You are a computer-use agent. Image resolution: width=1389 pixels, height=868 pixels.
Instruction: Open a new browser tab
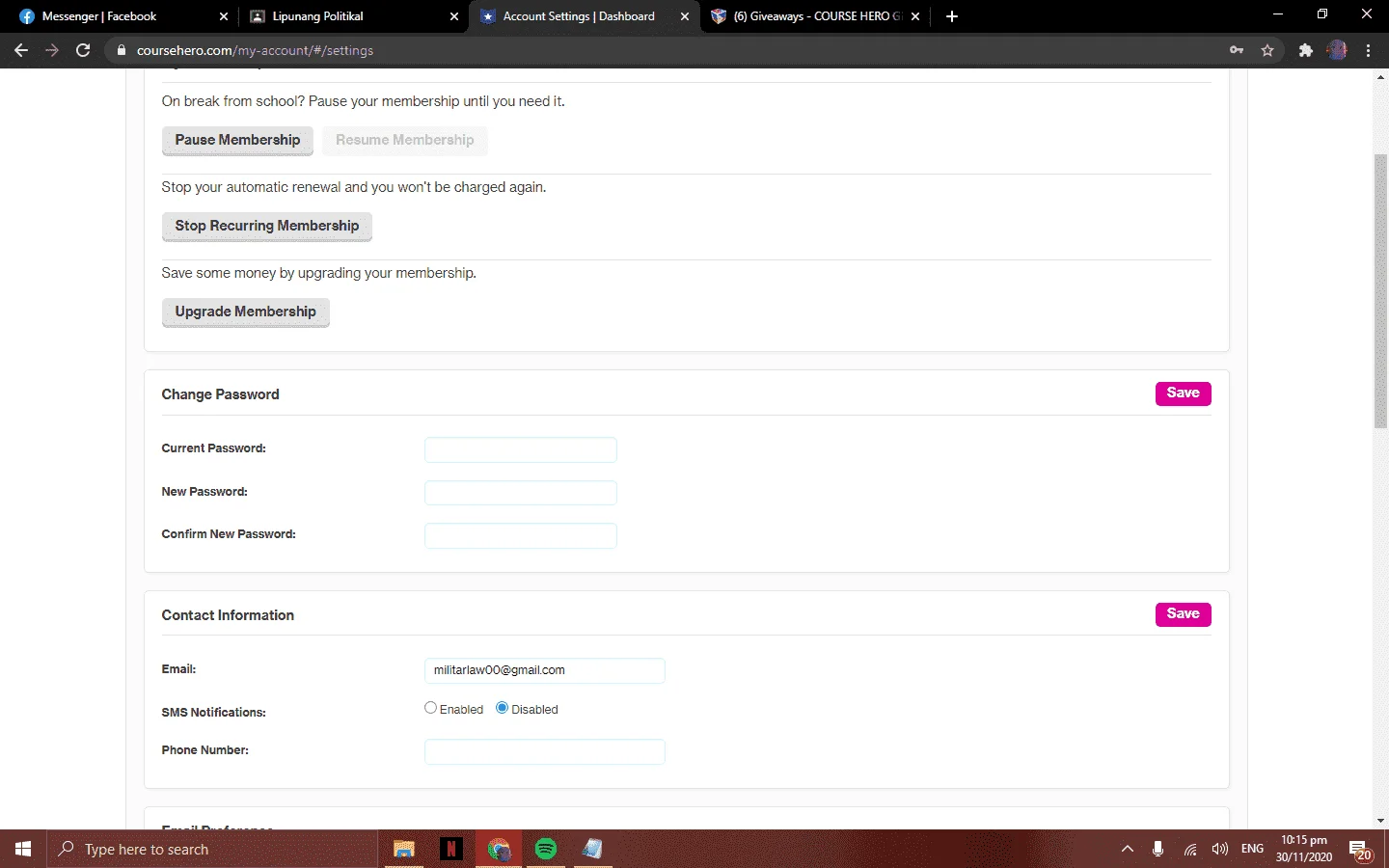[x=952, y=16]
